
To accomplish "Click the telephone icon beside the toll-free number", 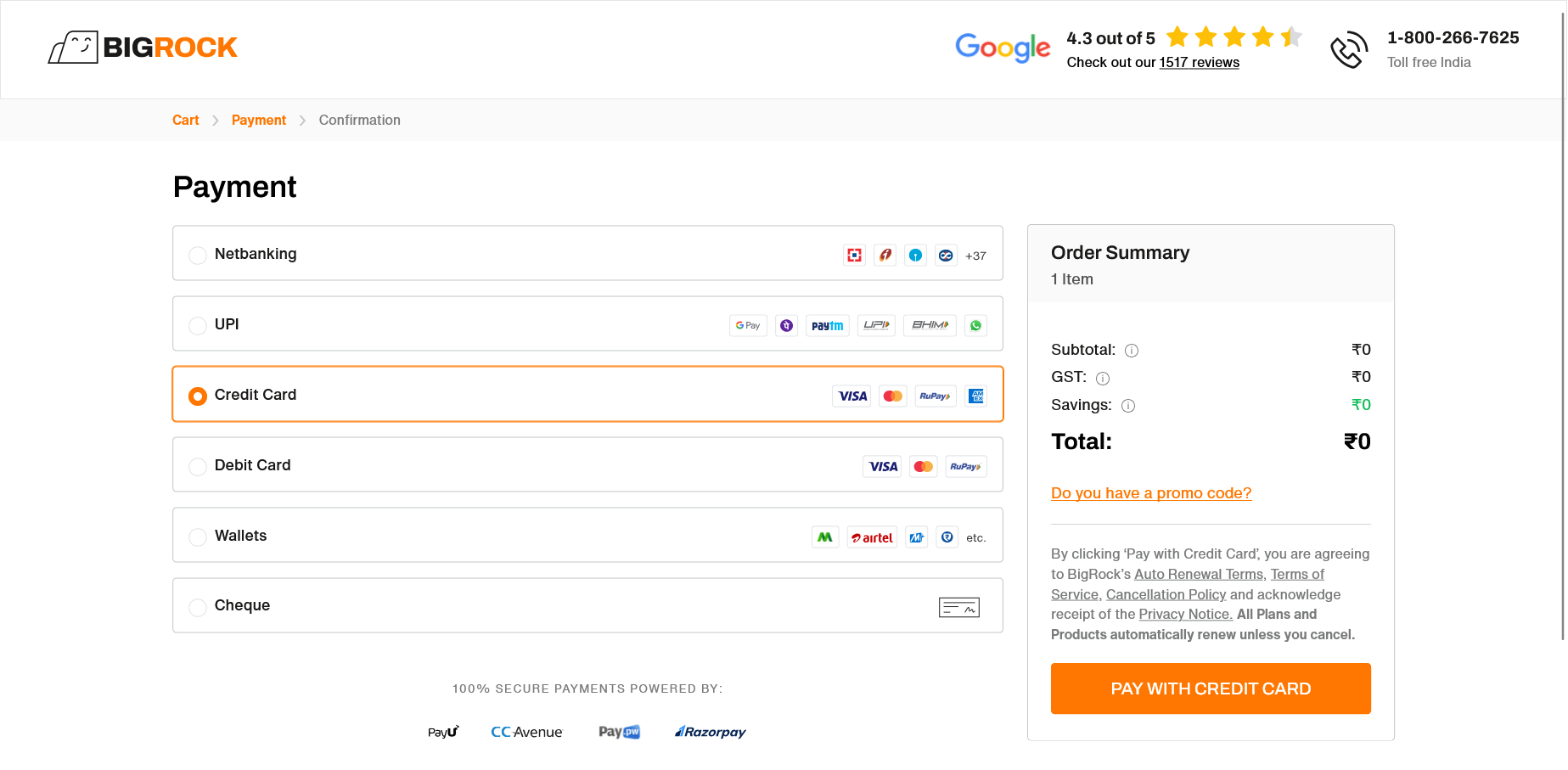I will pos(1349,50).
